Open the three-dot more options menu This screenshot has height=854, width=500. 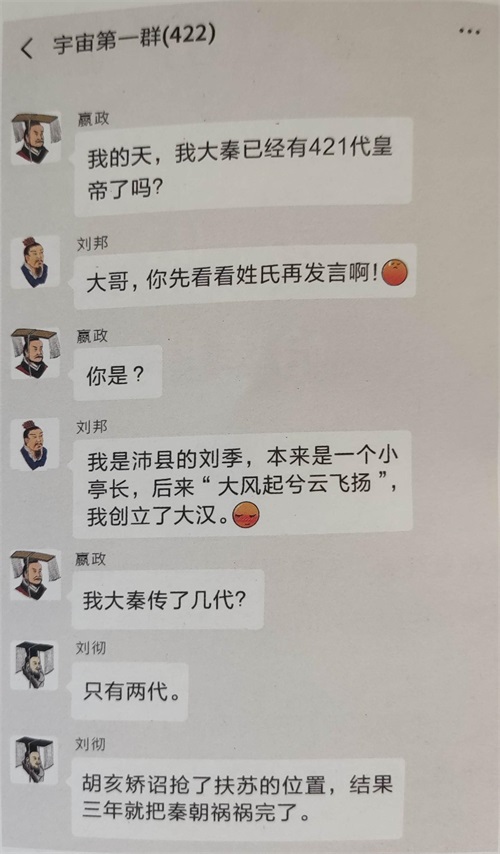[469, 32]
